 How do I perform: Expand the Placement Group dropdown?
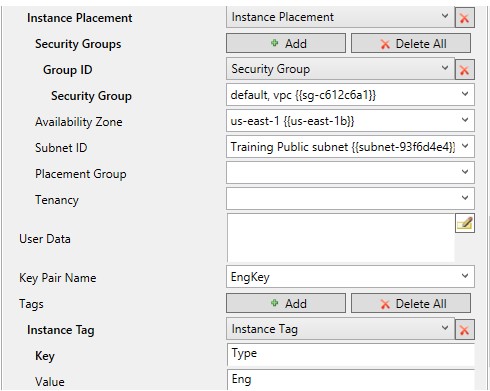coord(350,173)
